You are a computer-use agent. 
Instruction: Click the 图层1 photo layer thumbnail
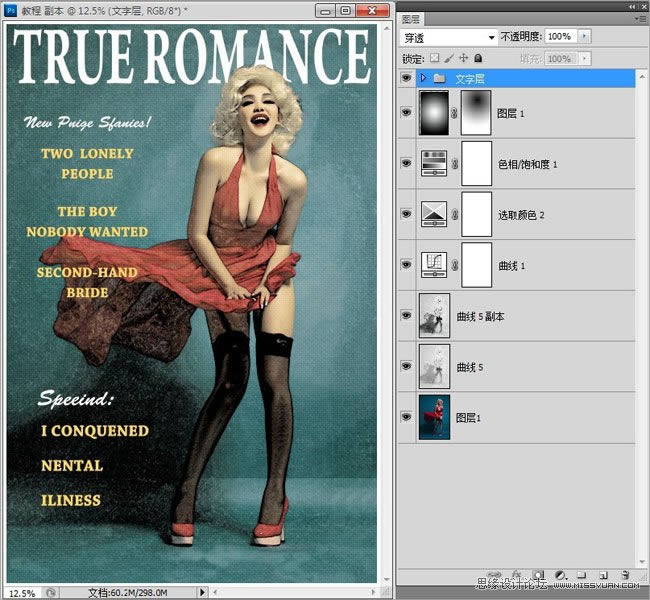(435, 418)
